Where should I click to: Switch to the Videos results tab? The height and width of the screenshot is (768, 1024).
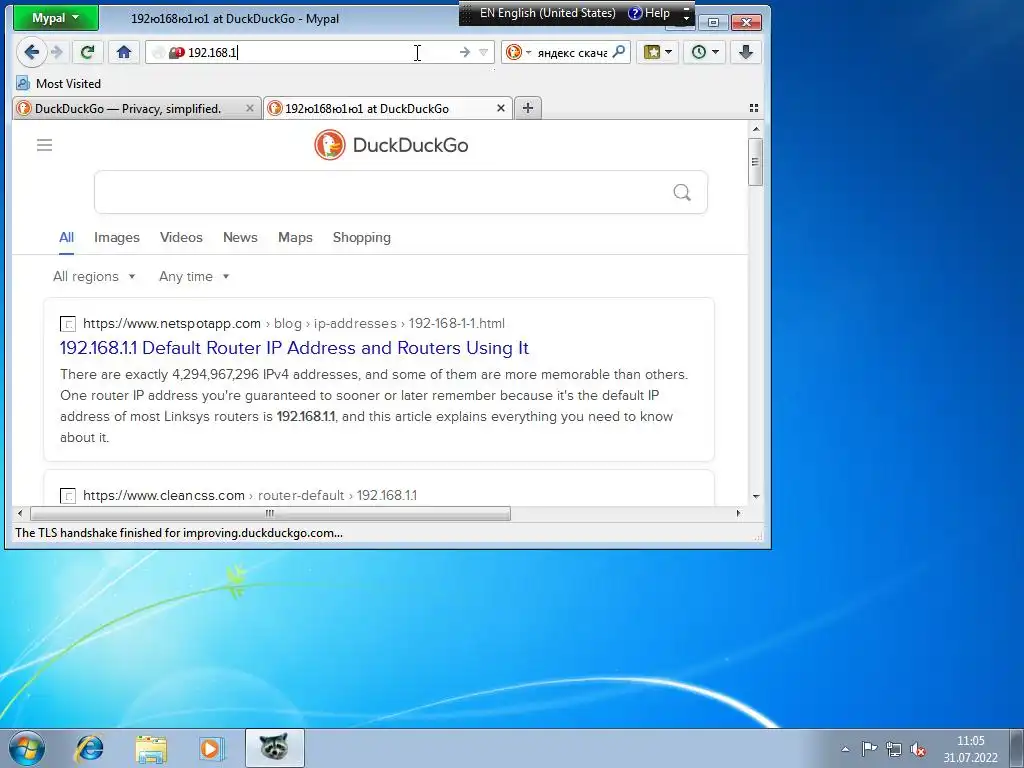(182, 238)
